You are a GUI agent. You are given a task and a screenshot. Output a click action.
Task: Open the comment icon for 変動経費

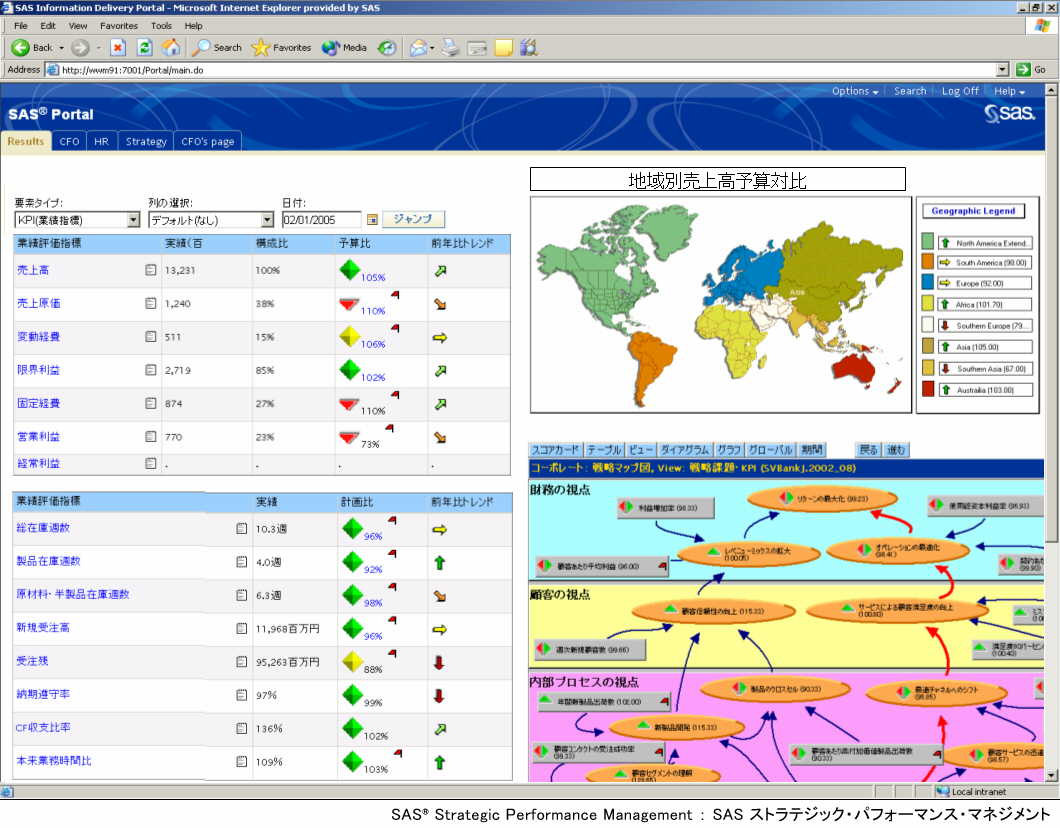click(151, 336)
